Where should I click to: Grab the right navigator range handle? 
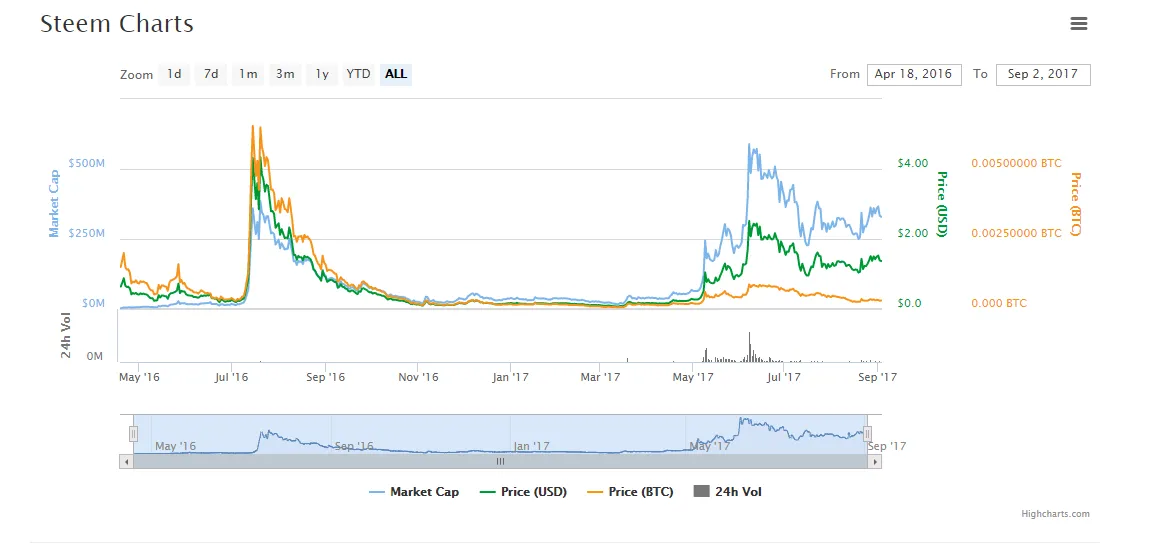point(868,435)
